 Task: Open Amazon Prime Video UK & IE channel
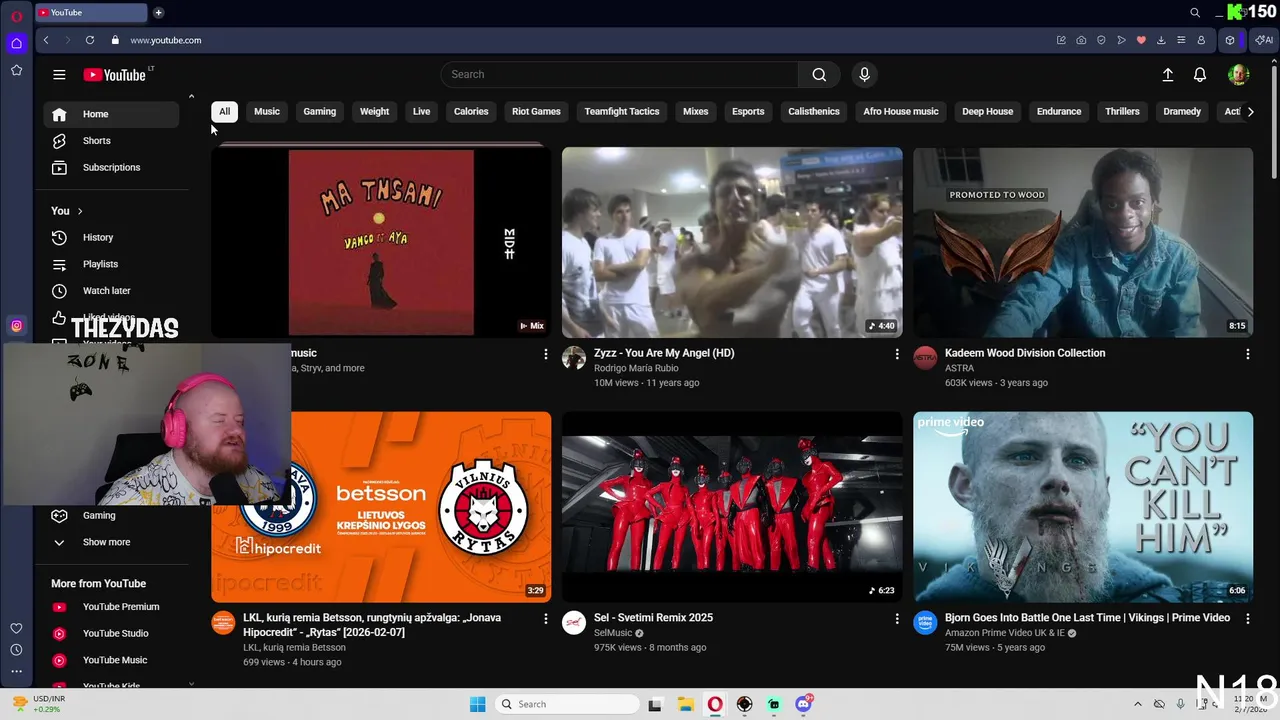click(x=1004, y=633)
